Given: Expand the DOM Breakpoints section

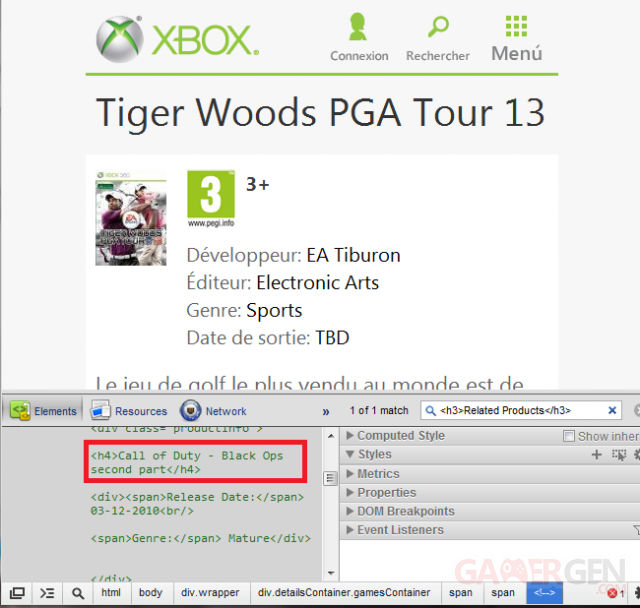Looking at the screenshot, I should [350, 511].
